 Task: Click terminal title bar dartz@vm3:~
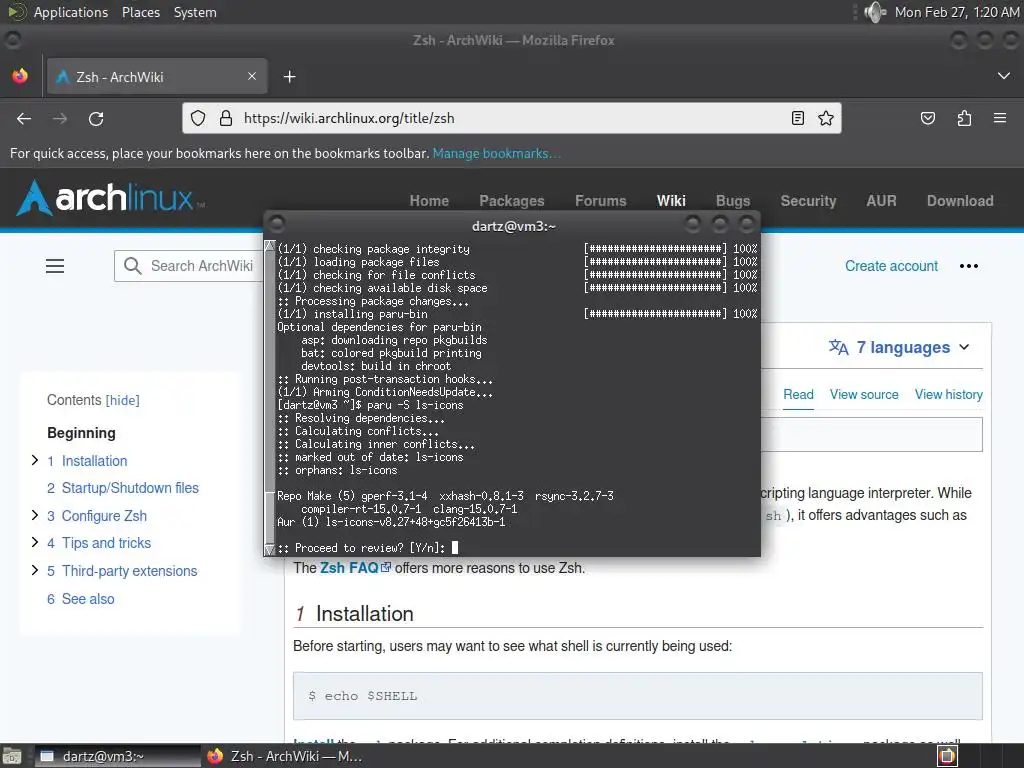tap(513, 226)
